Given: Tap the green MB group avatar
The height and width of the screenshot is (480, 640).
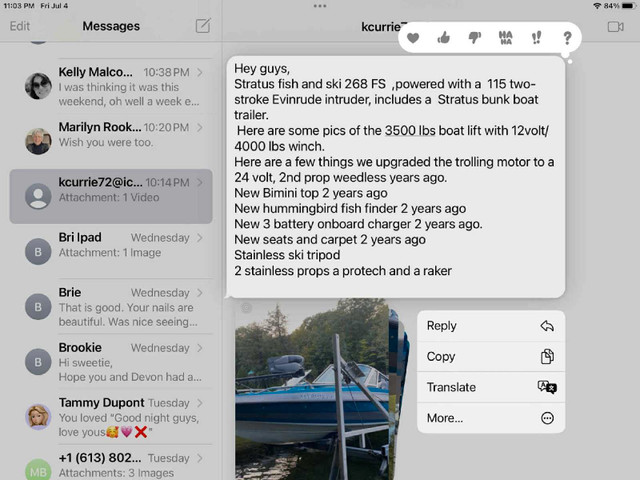Looking at the screenshot, I should click(x=38, y=469).
